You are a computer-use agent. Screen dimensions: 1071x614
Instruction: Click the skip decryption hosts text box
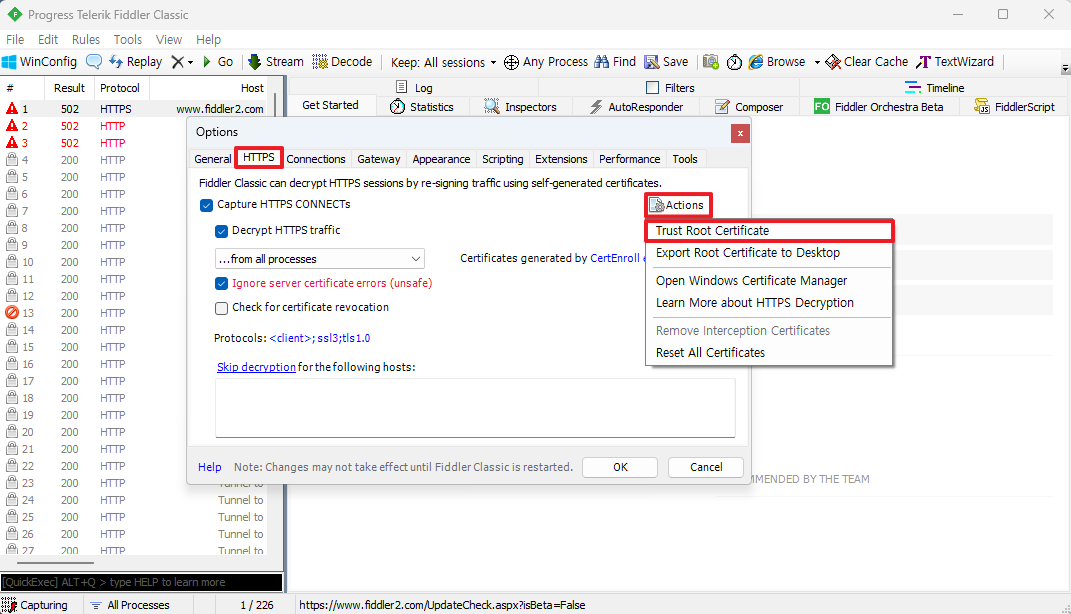(475, 408)
